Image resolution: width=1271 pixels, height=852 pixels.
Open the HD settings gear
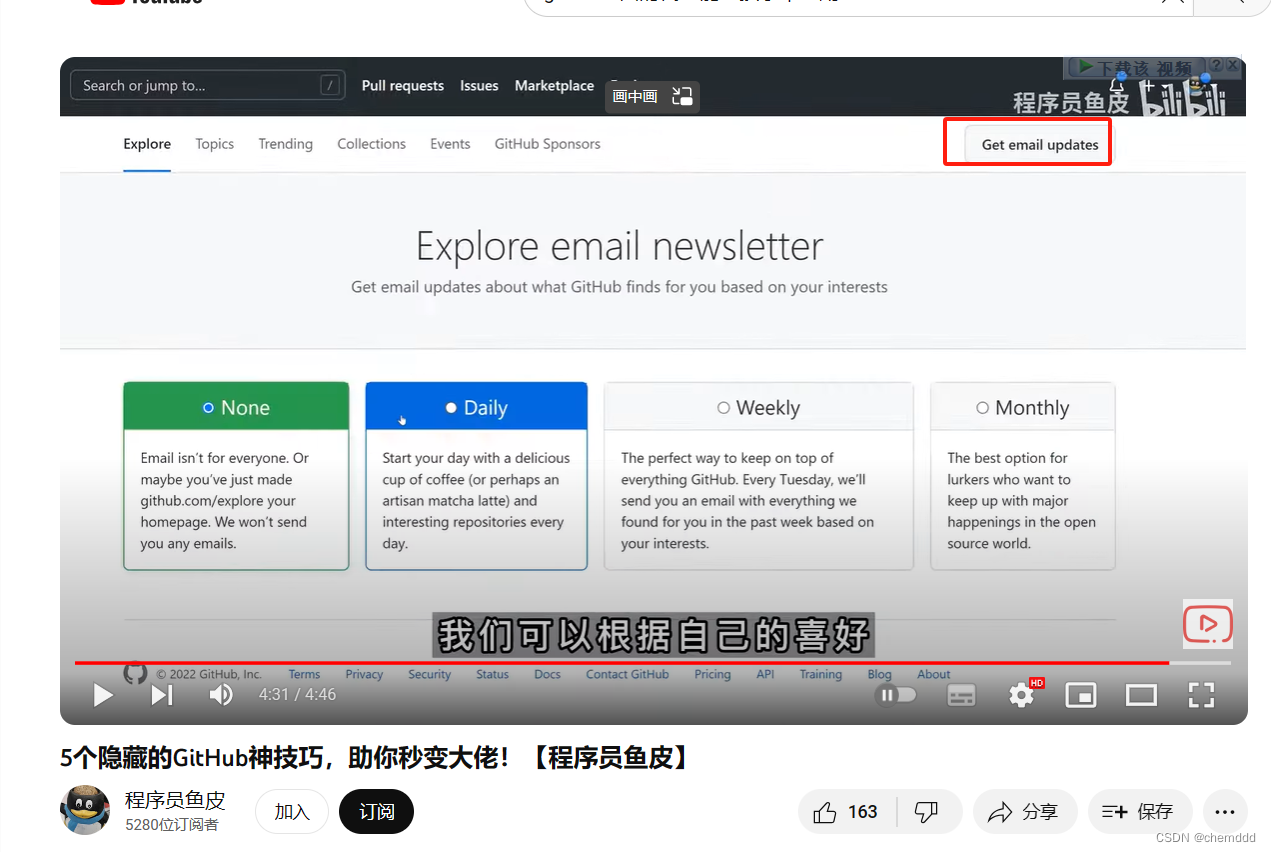click(x=1023, y=694)
